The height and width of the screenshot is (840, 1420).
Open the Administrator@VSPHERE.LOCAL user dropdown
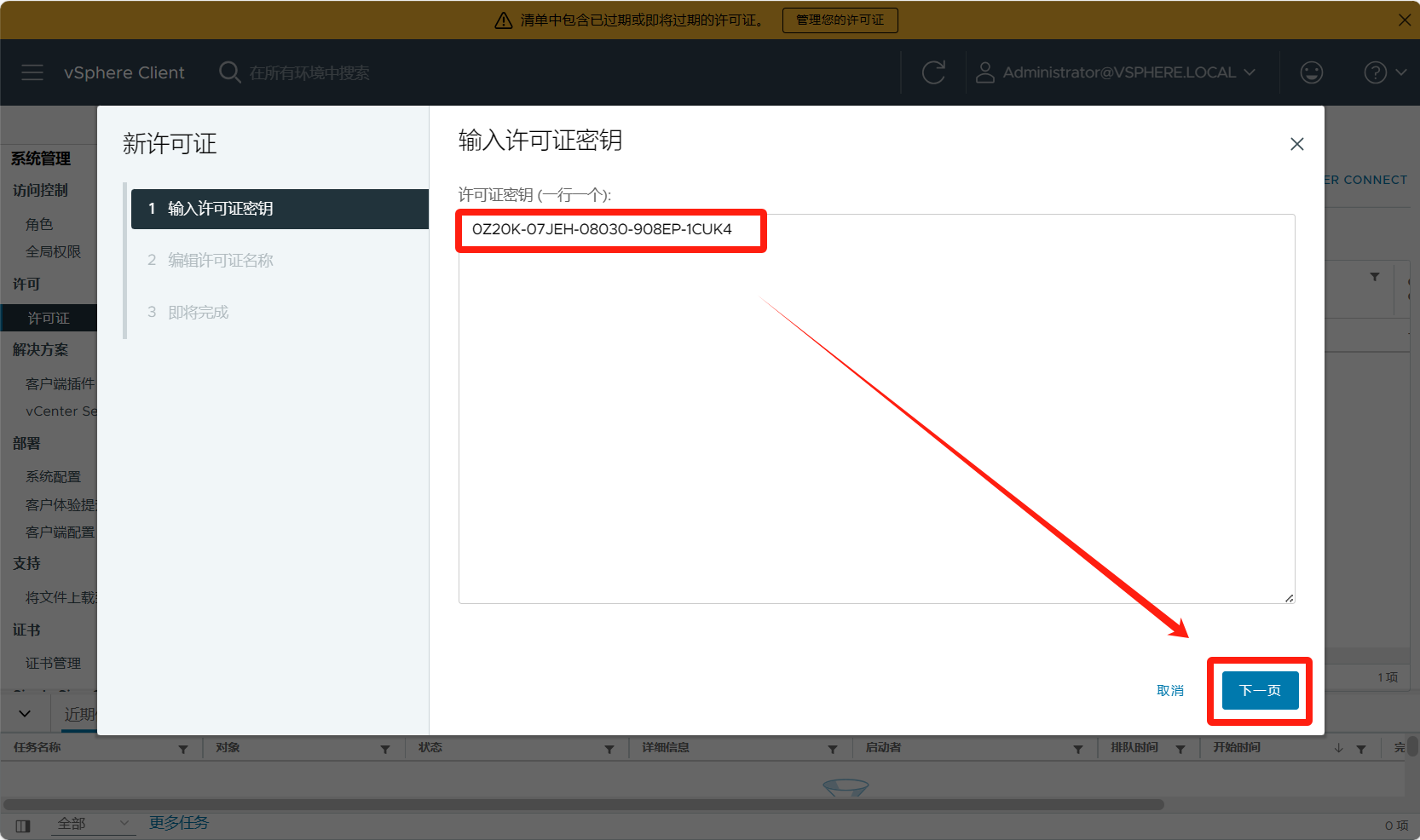point(1118,72)
